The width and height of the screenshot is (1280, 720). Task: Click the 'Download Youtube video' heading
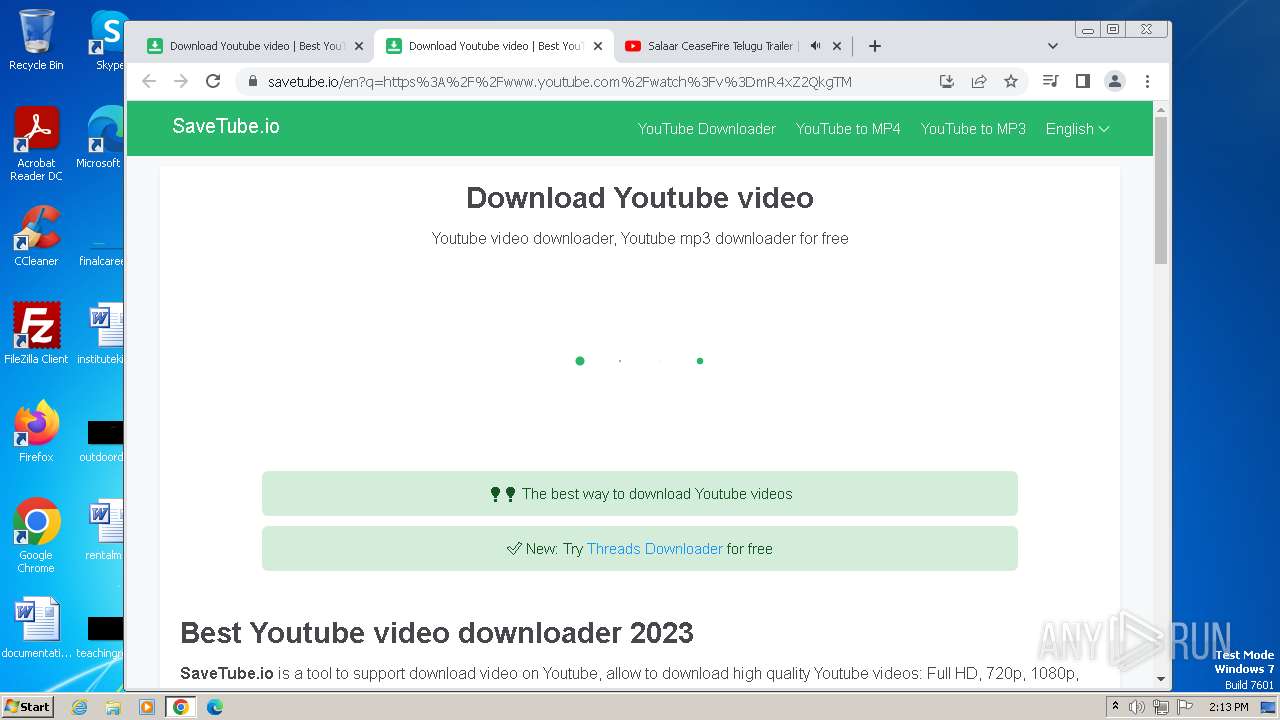tap(640, 198)
